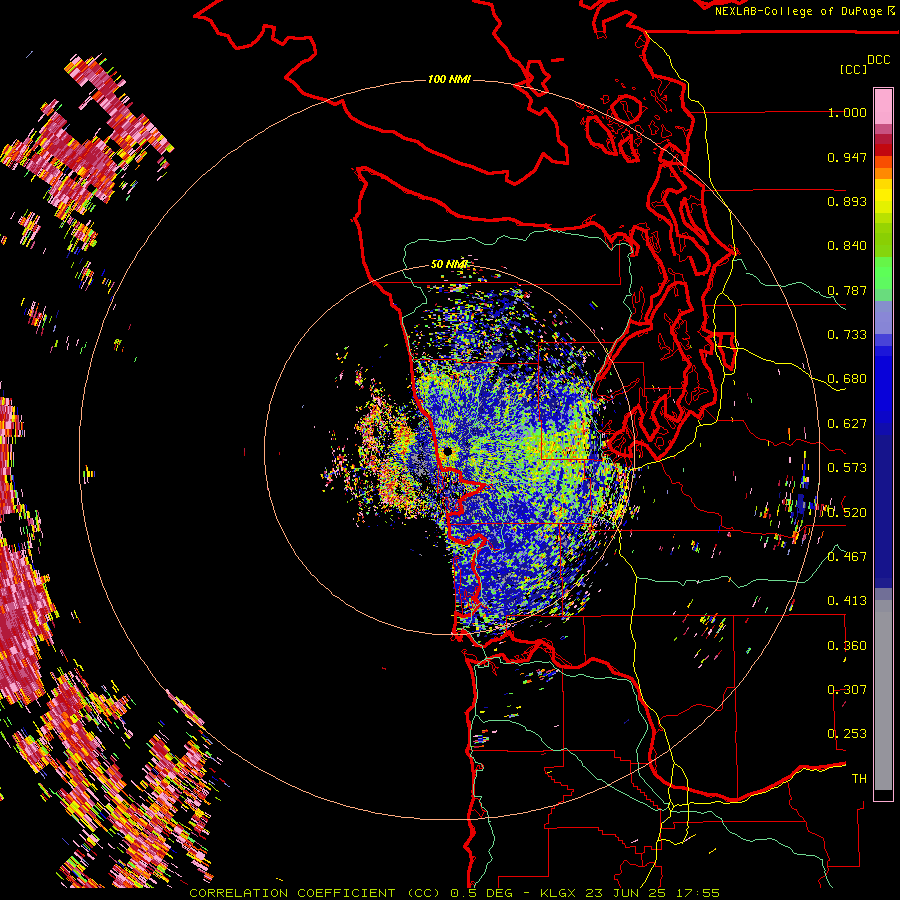The width and height of the screenshot is (900, 900).
Task: Click the 0.787 color scale value
Action: pyautogui.click(x=847, y=290)
